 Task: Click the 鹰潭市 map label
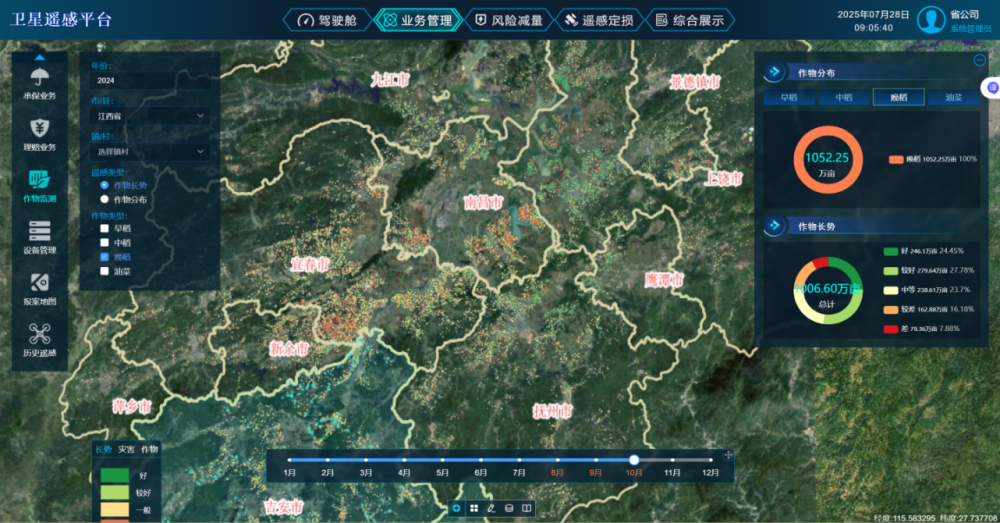(x=664, y=280)
